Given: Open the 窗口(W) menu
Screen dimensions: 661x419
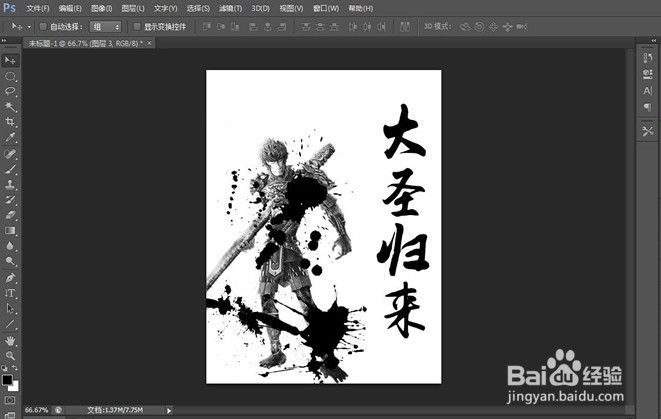Looking at the screenshot, I should [326, 8].
